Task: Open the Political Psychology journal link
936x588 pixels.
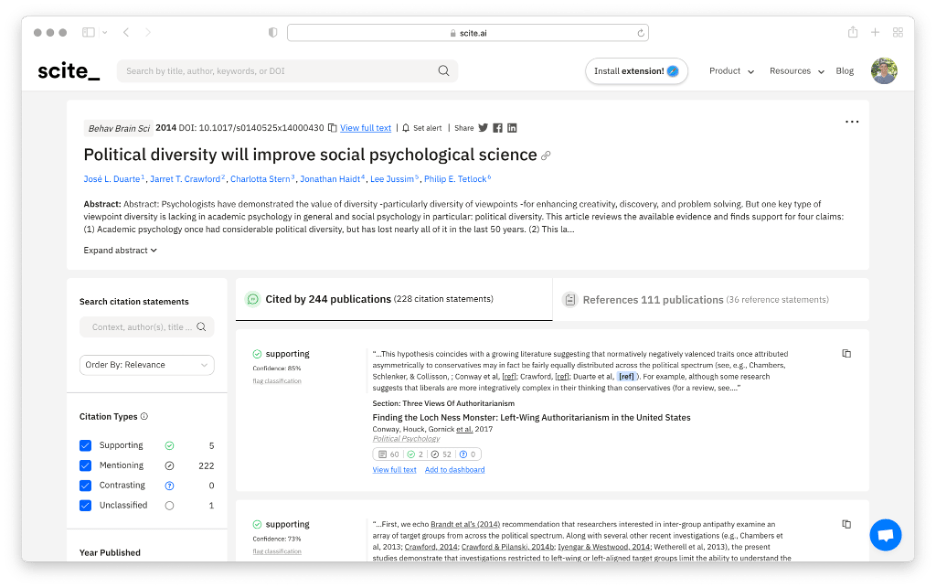Action: (406, 439)
